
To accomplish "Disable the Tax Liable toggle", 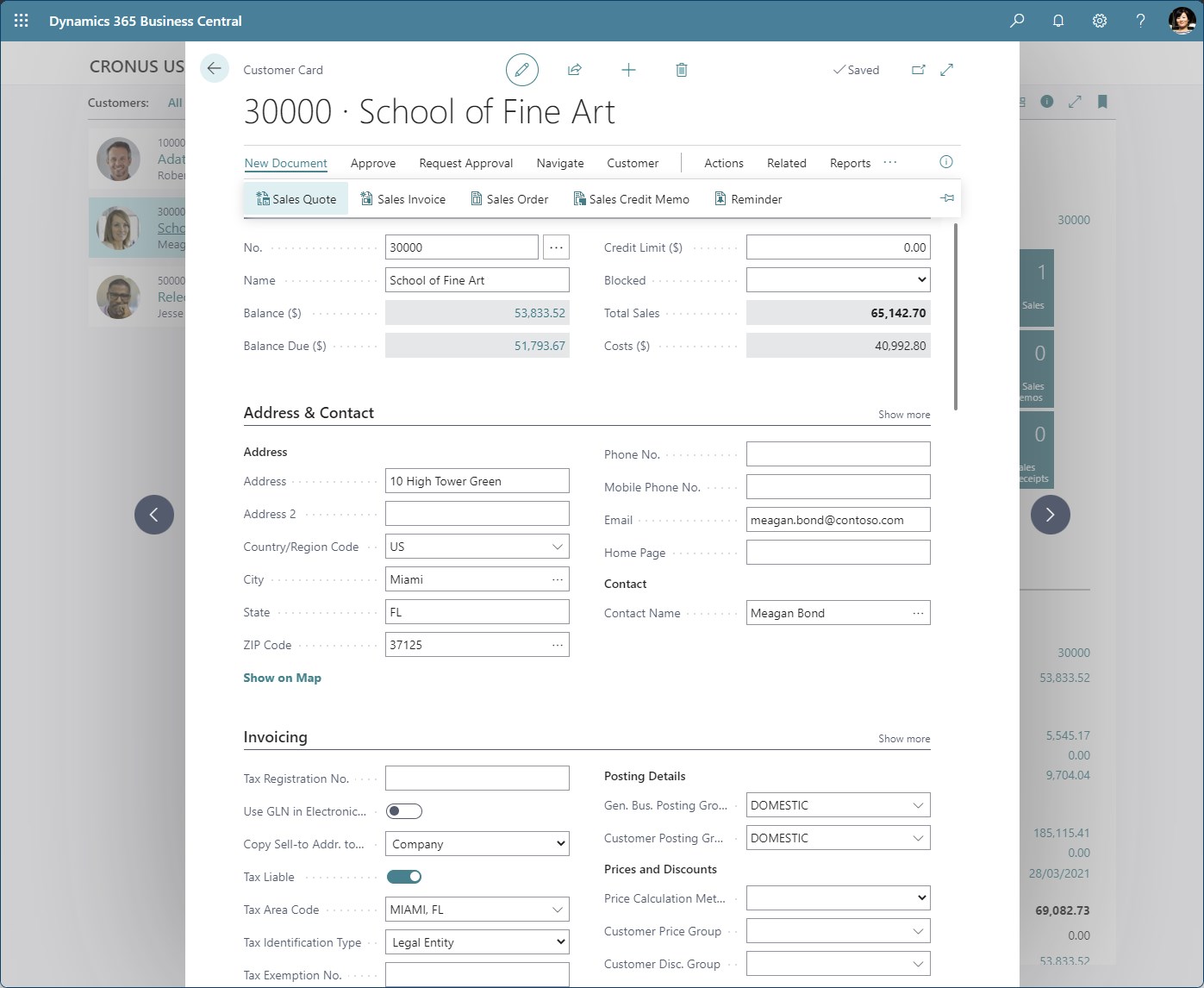I will click(404, 876).
